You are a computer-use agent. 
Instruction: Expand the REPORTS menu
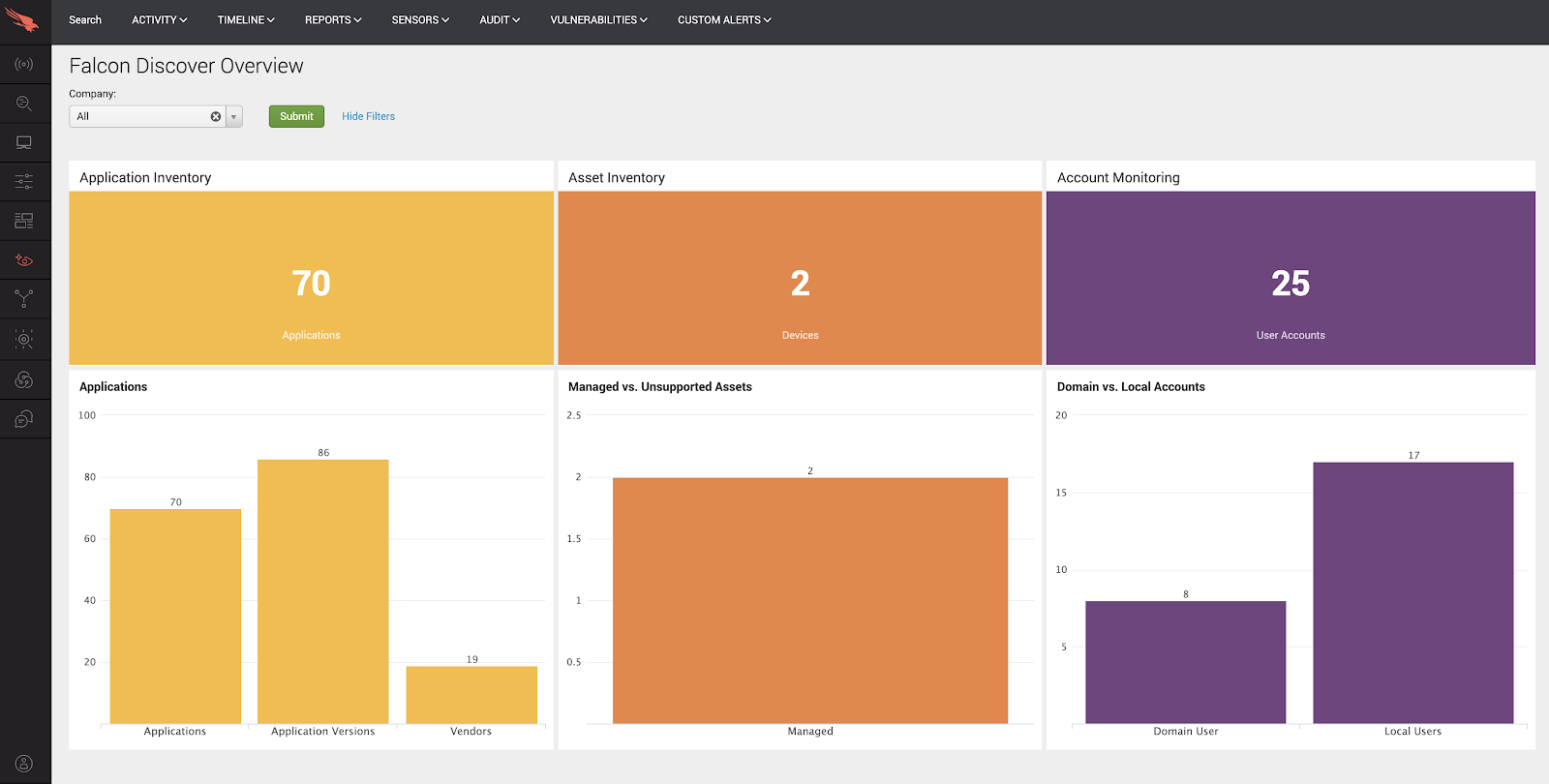tap(333, 19)
